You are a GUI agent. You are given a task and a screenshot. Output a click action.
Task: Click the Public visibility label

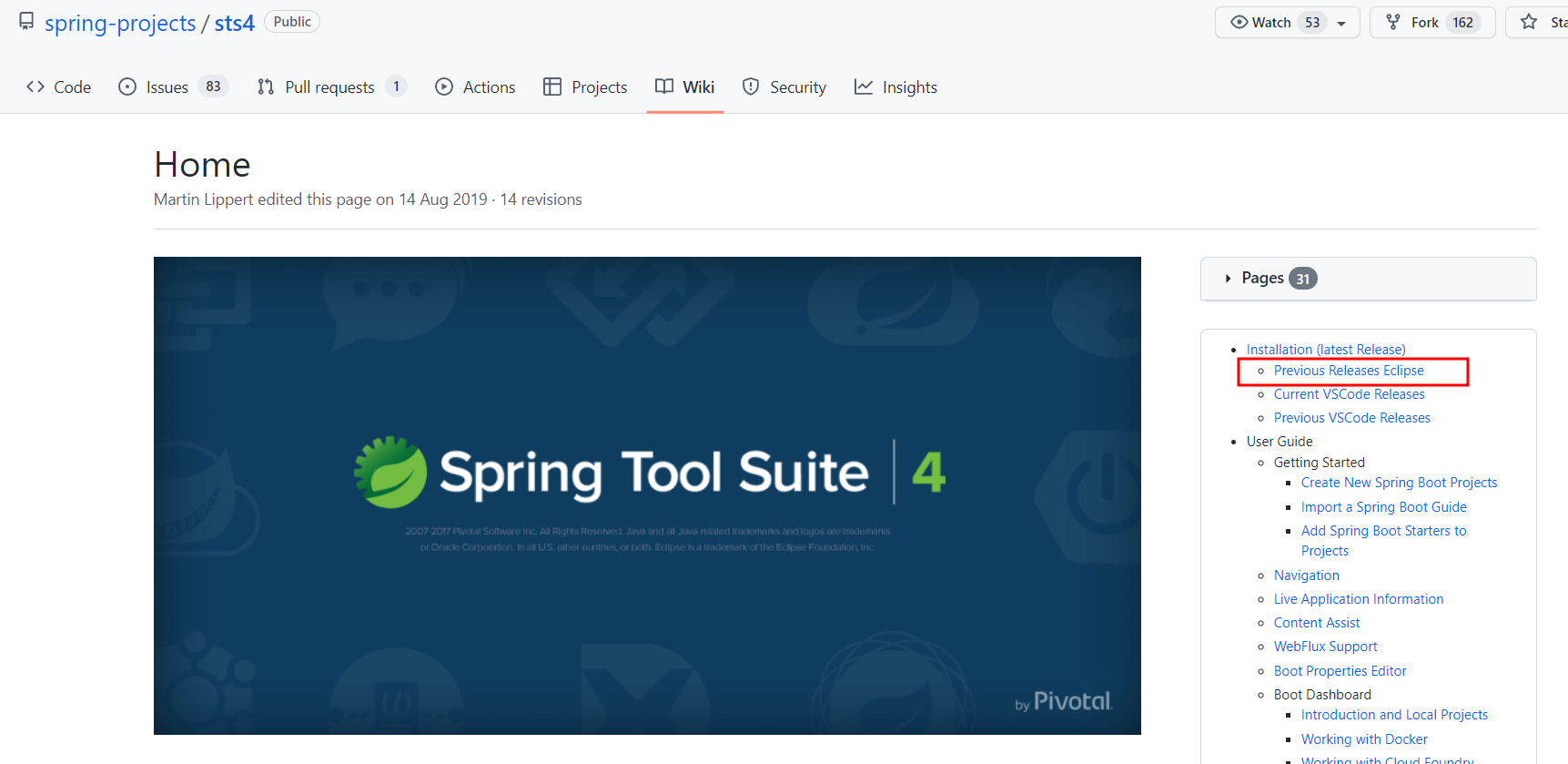[292, 22]
